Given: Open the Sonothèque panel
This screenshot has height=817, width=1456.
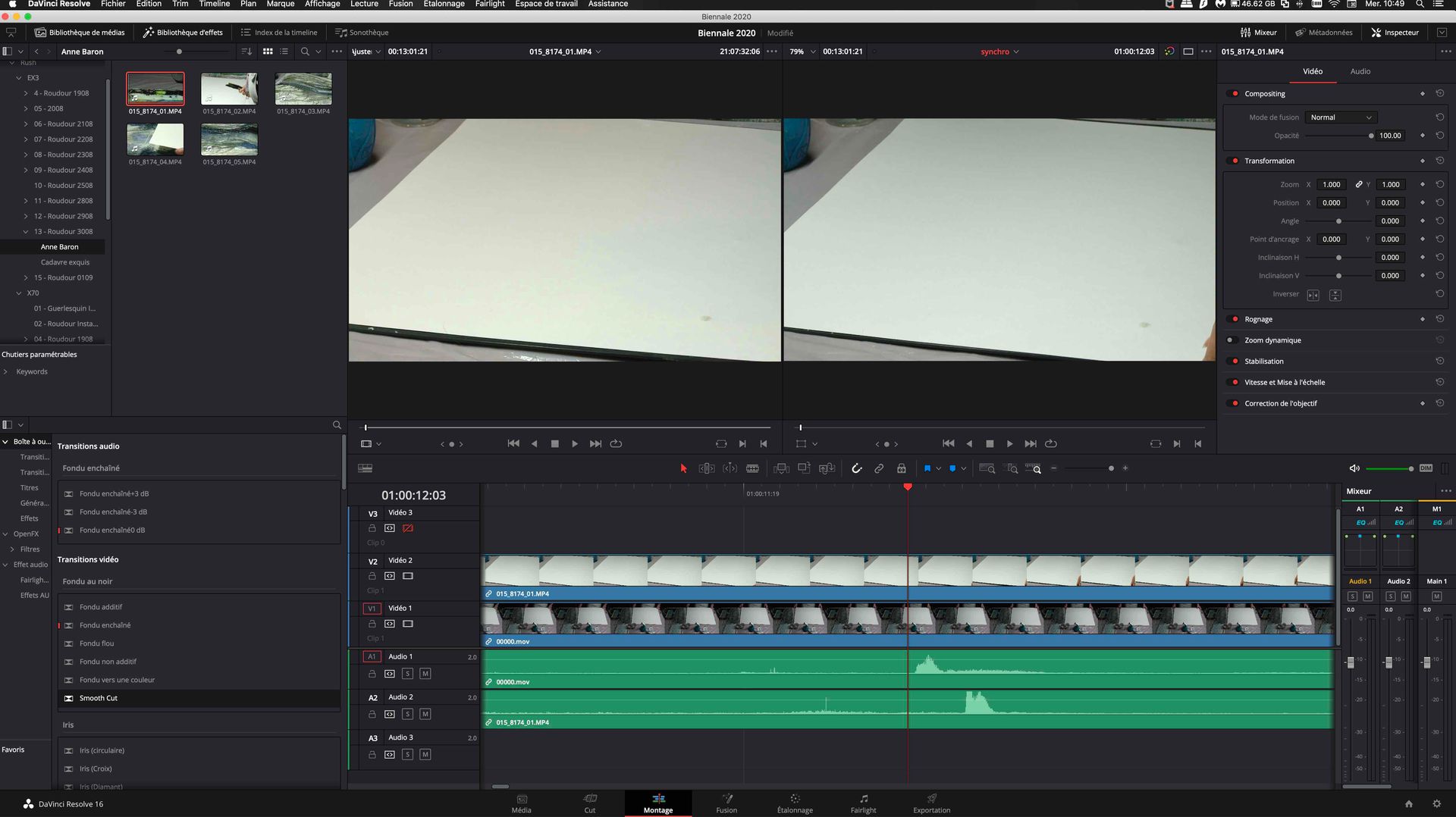Looking at the screenshot, I should [362, 33].
